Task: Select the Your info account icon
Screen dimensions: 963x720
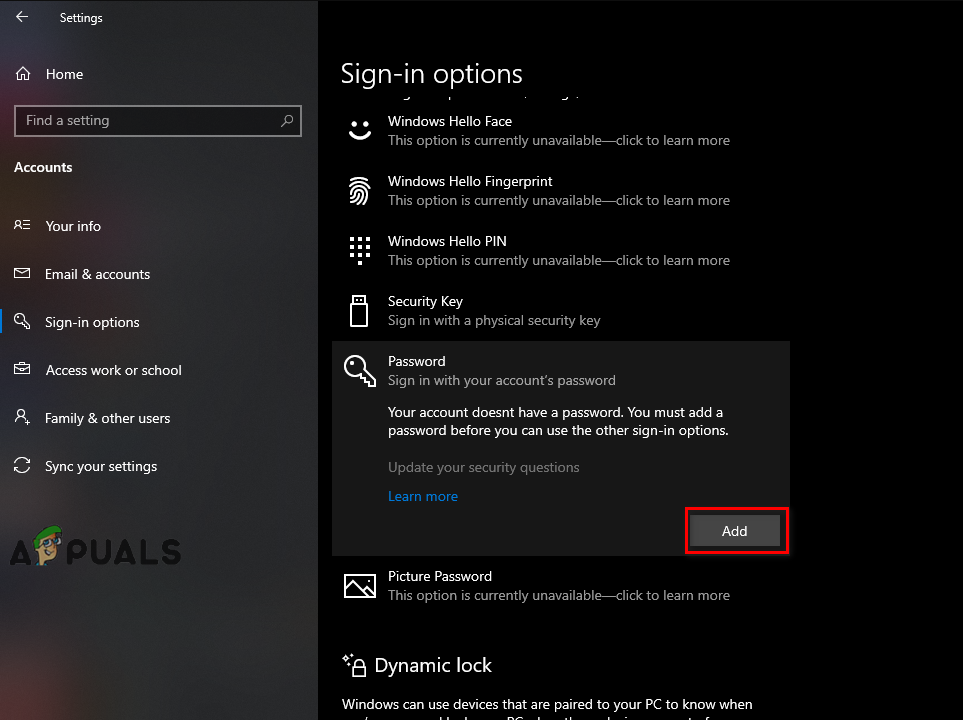Action: tap(22, 226)
